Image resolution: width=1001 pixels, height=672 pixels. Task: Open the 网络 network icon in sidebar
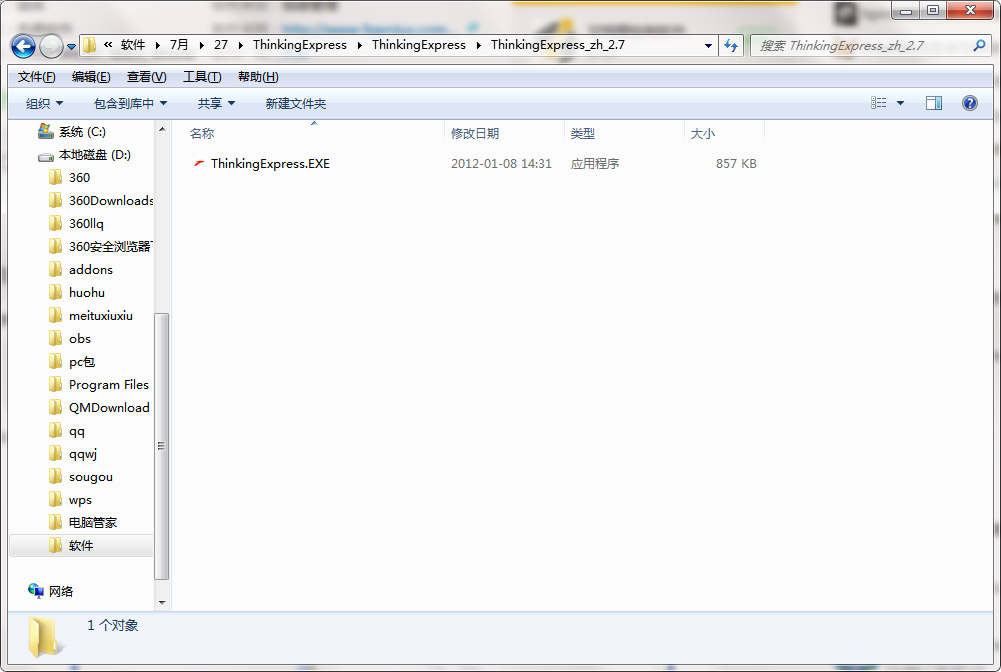36,591
